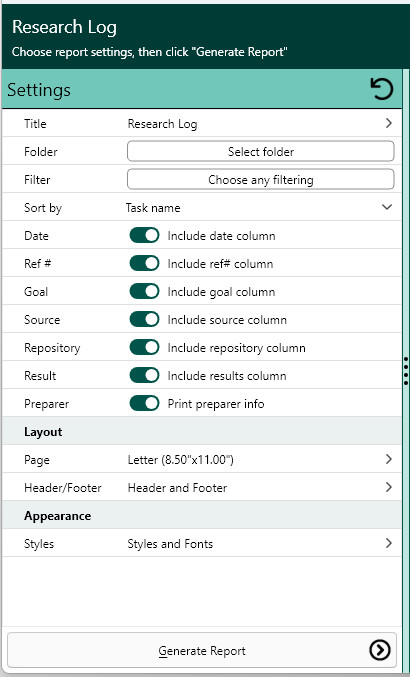The width and height of the screenshot is (410, 677).
Task: Toggle the Include ref# column switch
Action: (x=145, y=264)
